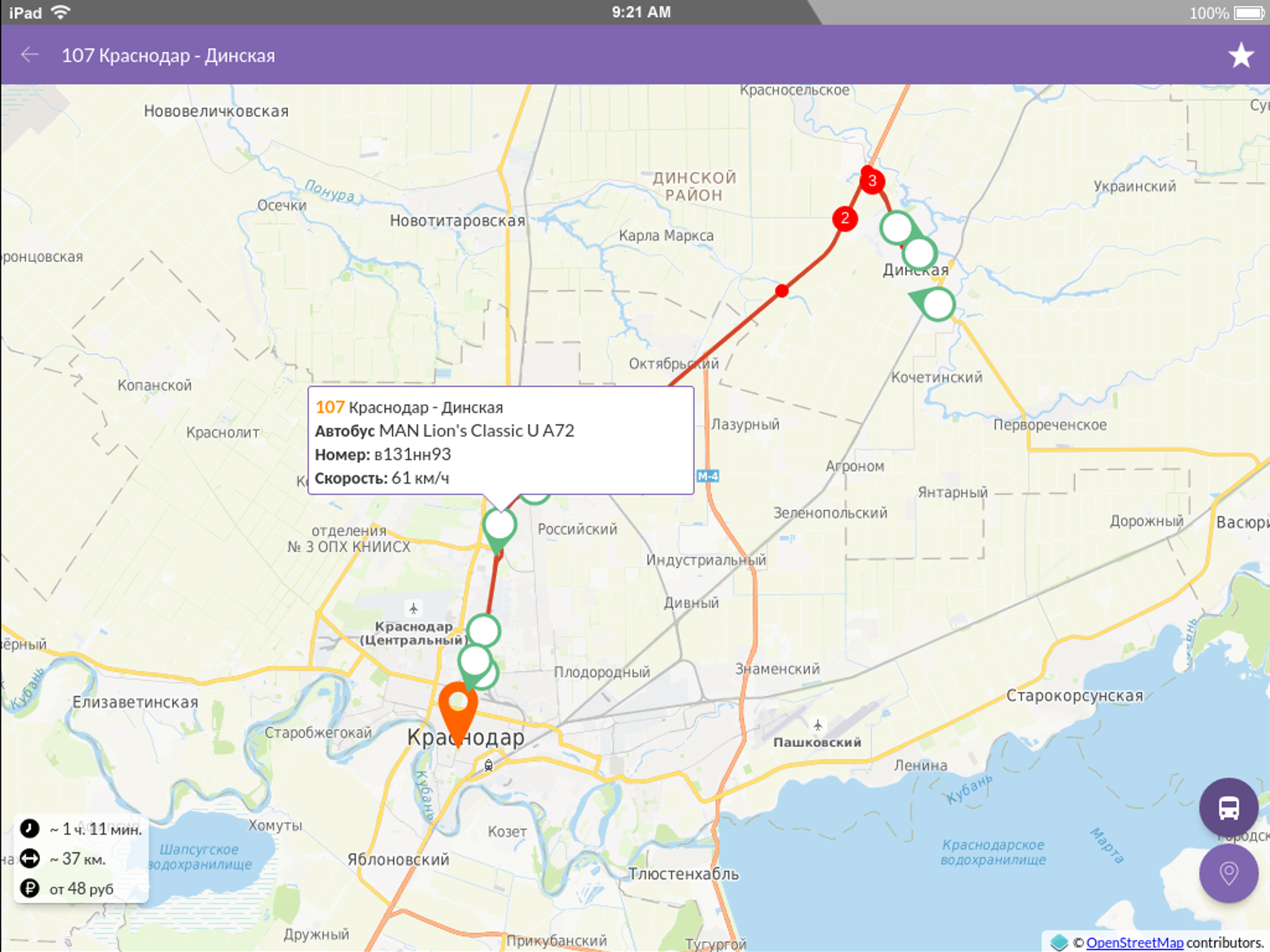Tap the 'Нововеличковская' map label
Screen dimensions: 1270x952
click(216, 111)
